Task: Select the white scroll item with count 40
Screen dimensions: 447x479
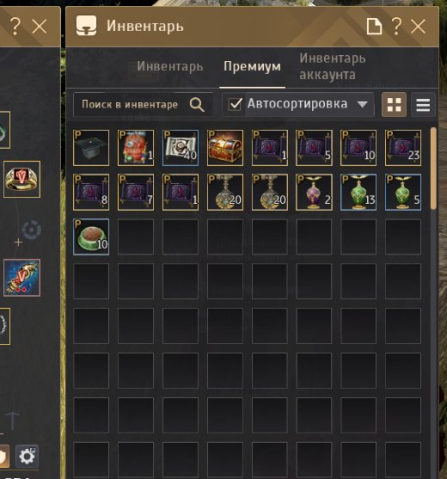Action: 180,148
